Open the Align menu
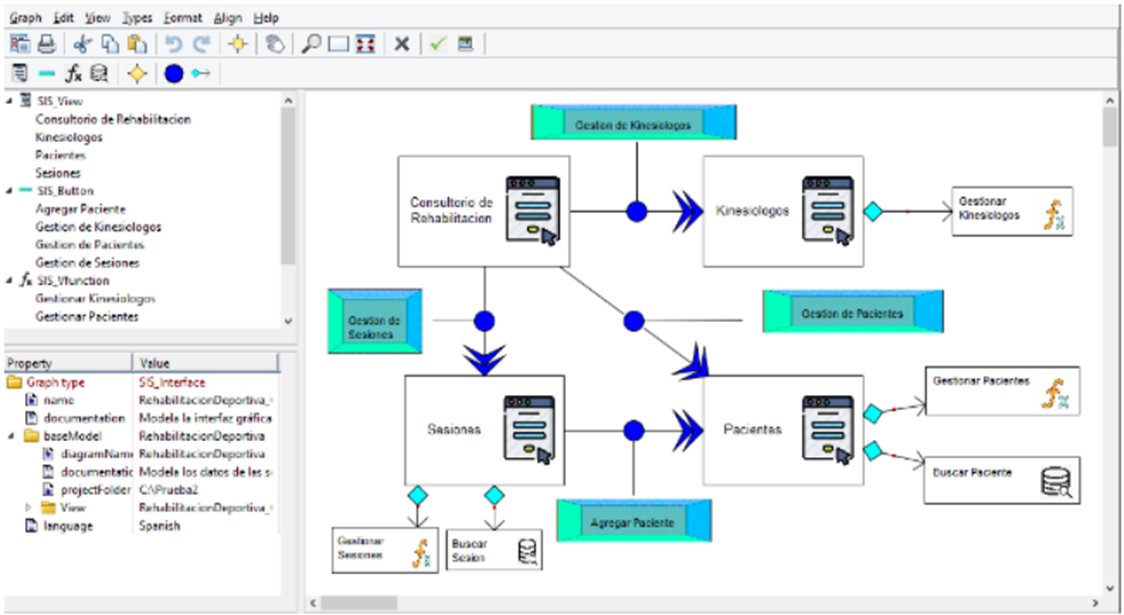Screen dimensions: 1124x615 point(228,17)
